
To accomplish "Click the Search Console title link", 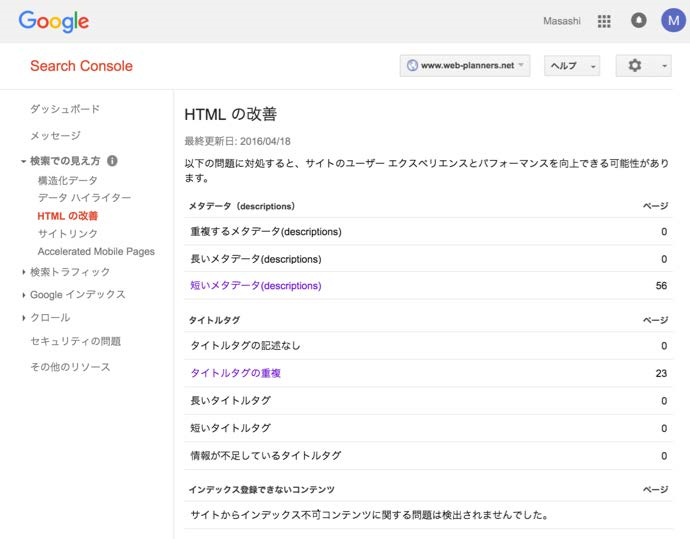I will [81, 66].
